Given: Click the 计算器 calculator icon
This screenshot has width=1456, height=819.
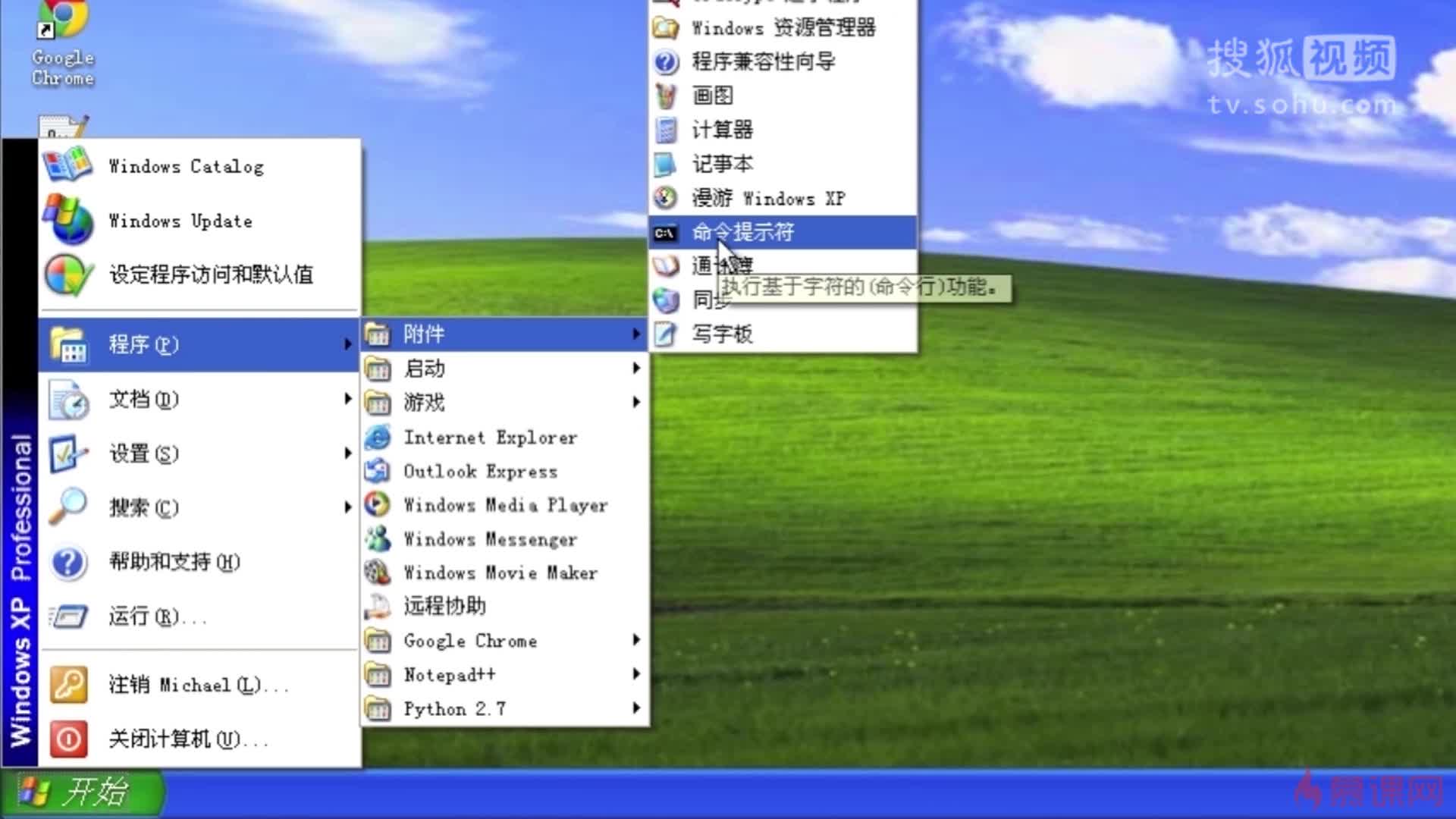Looking at the screenshot, I should coord(666,130).
